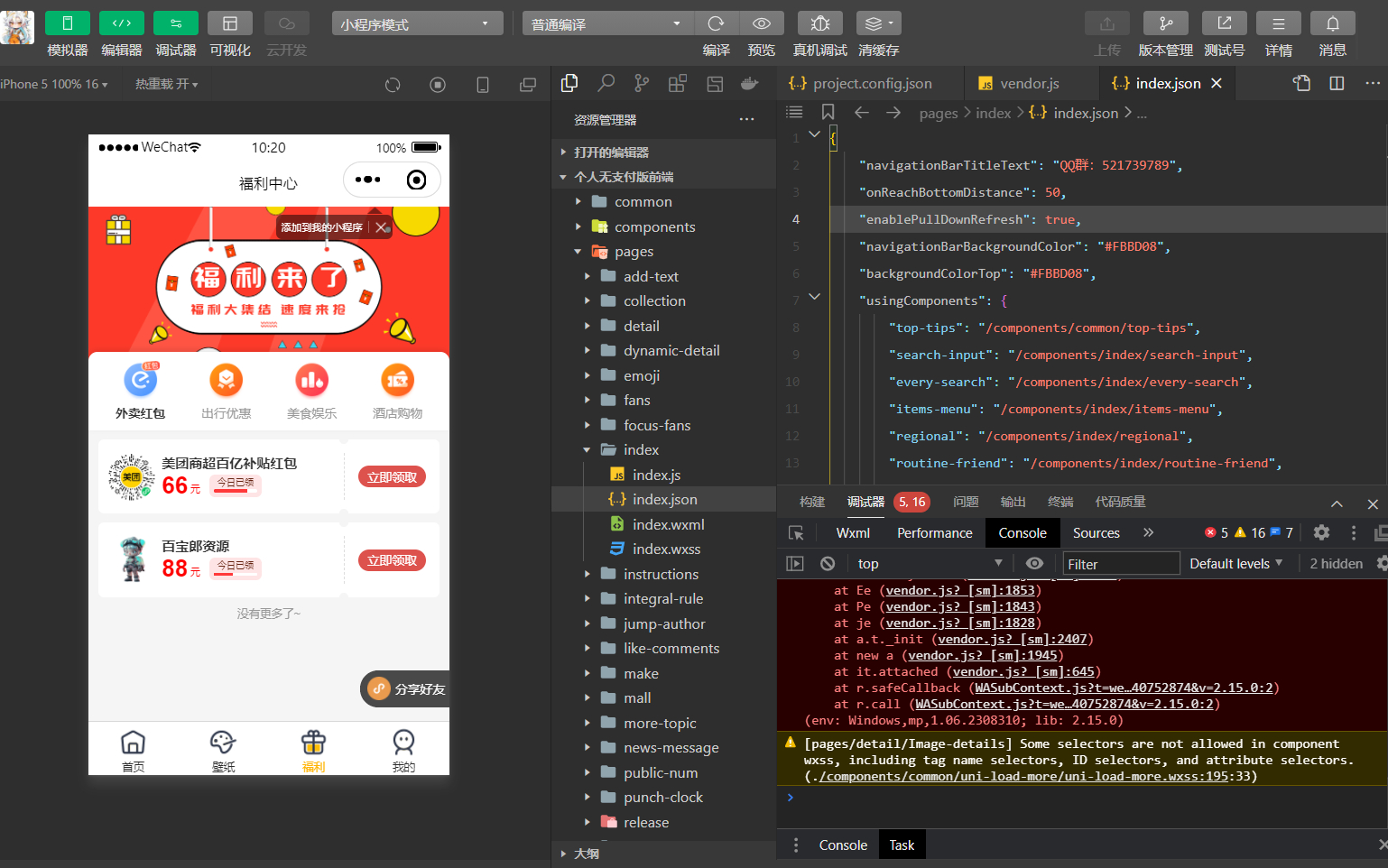Screen dimensions: 1388x868
Task: Open 版本管理 version control
Action: 1165,23
